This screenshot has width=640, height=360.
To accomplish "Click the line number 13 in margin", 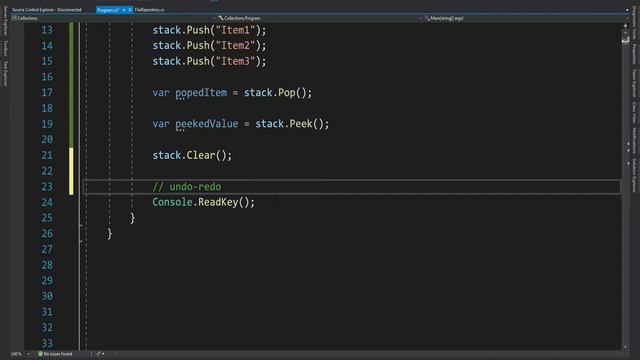I will pos(47,30).
